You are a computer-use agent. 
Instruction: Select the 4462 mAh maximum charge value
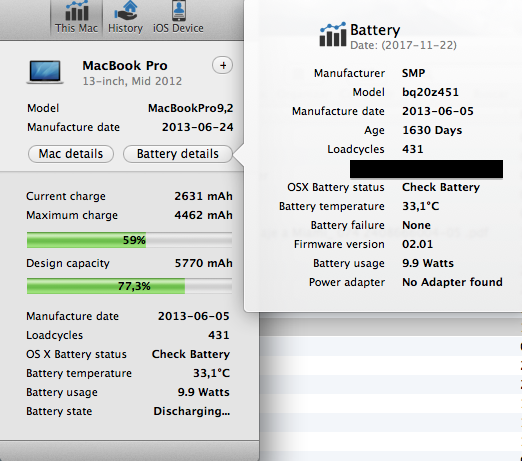pyautogui.click(x=203, y=215)
